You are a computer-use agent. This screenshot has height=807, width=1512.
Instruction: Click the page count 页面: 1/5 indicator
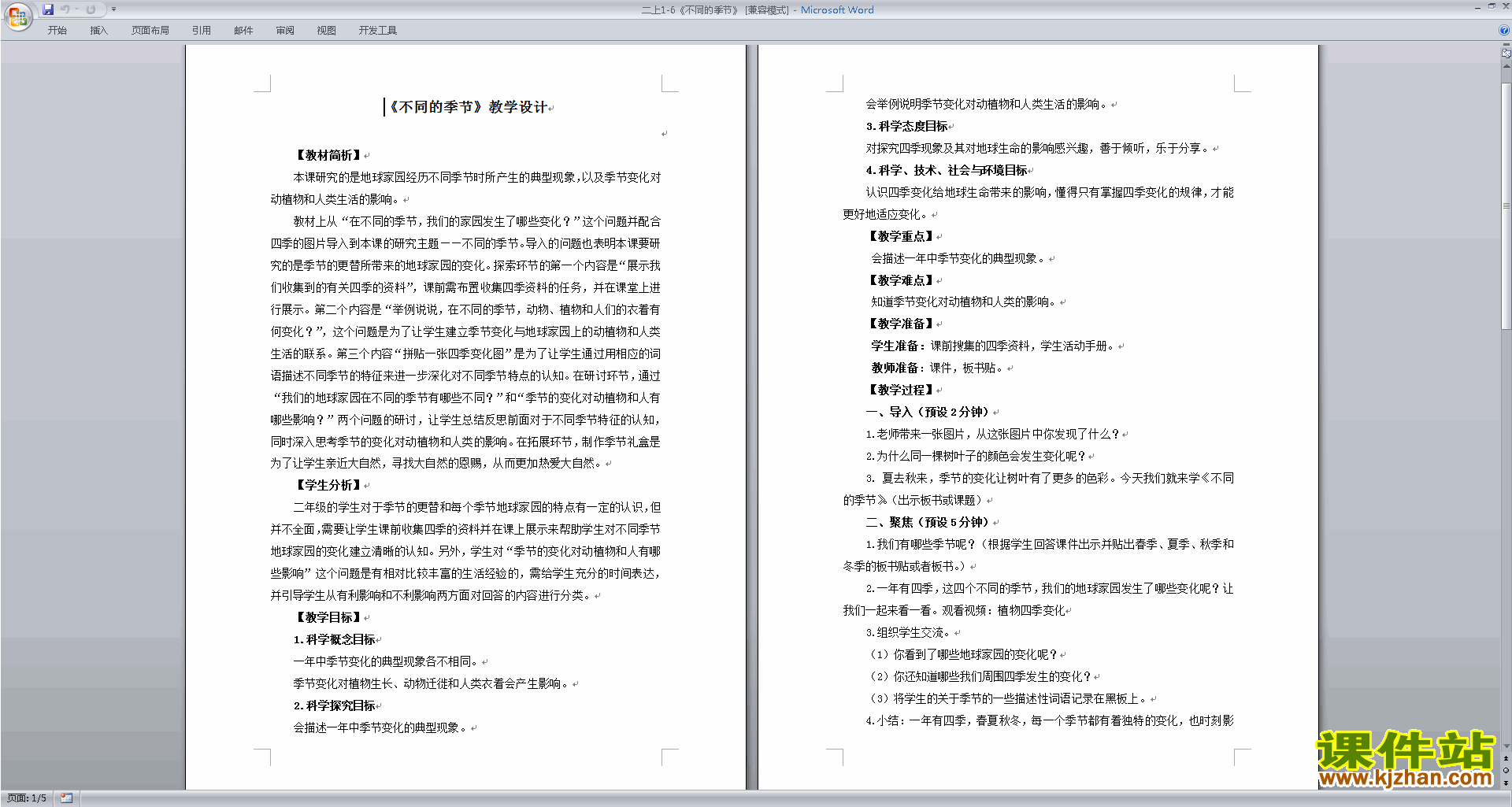[x=27, y=798]
